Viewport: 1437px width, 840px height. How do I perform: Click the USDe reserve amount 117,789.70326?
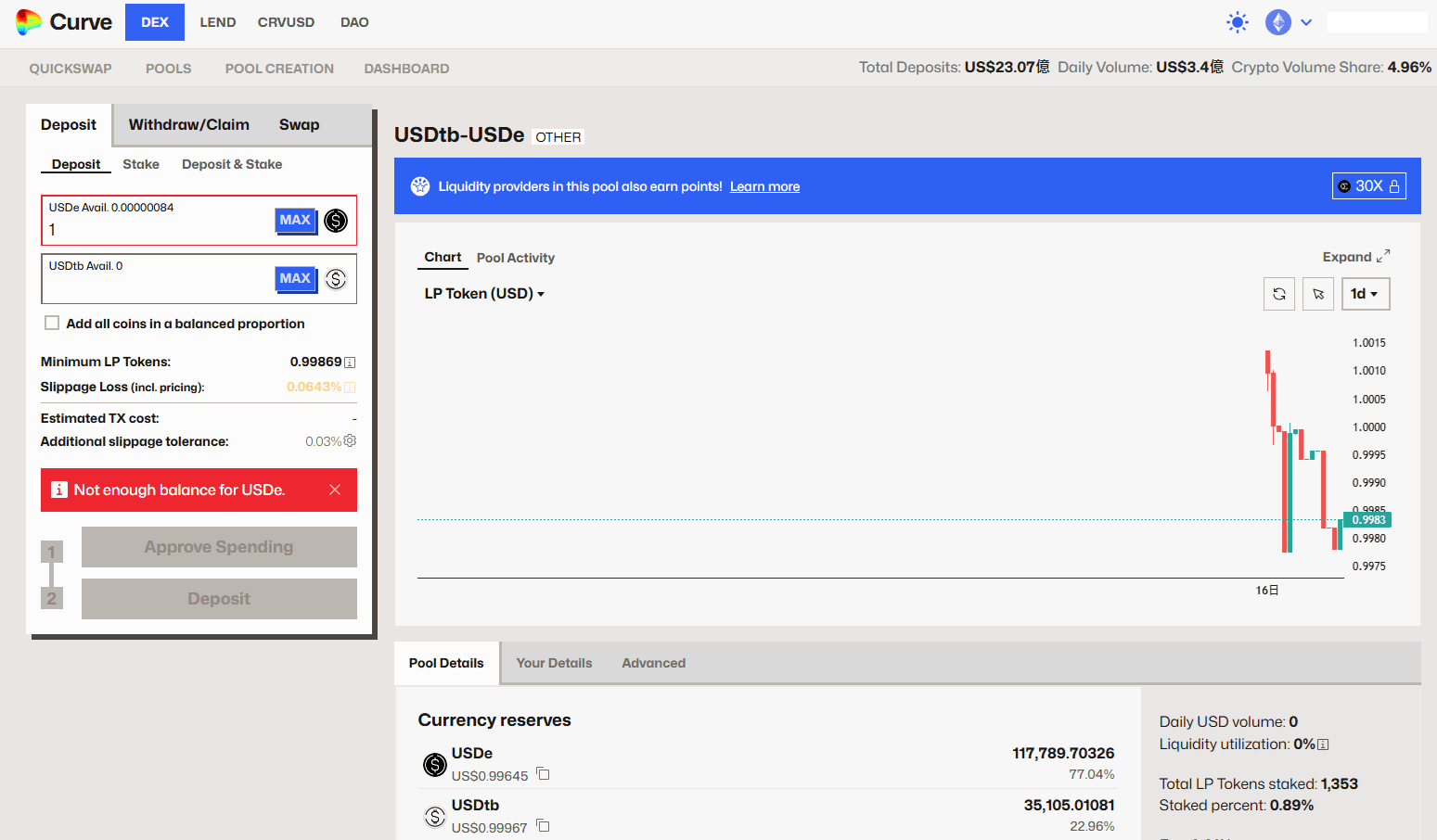click(x=1063, y=754)
